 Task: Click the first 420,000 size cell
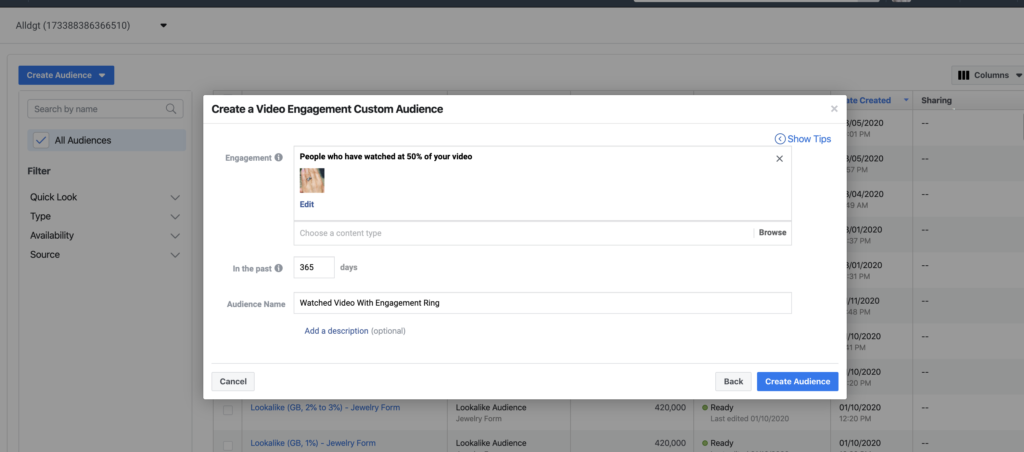pyautogui.click(x=670, y=408)
